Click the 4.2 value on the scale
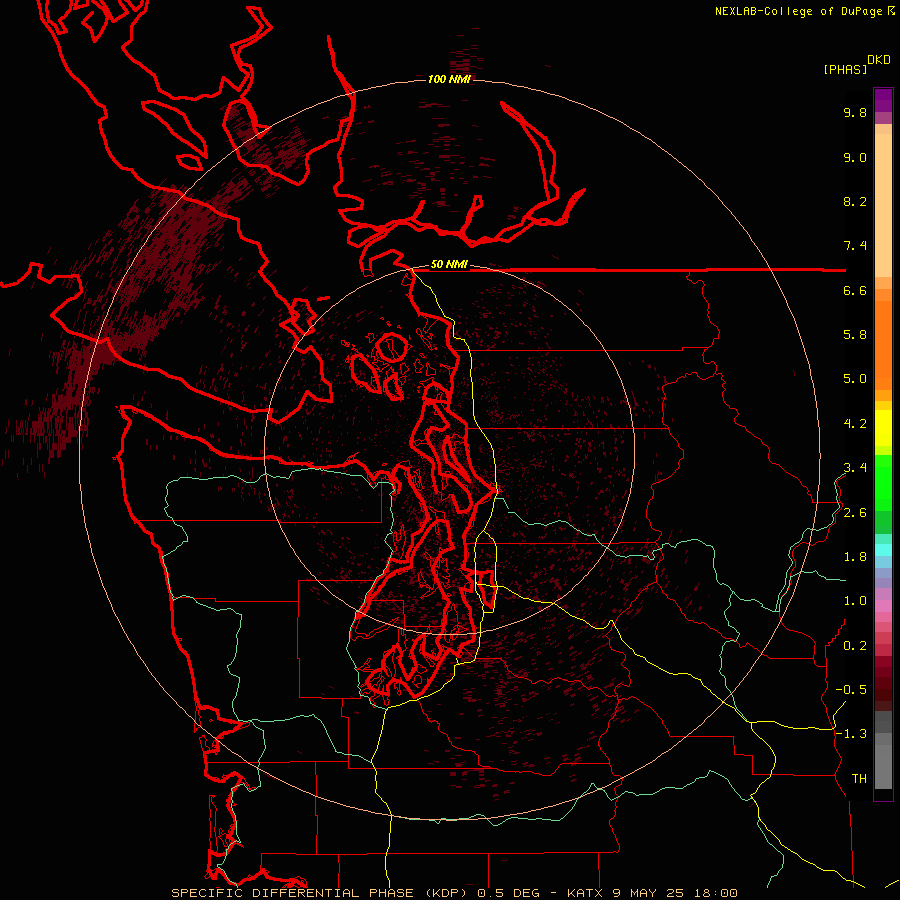 click(x=855, y=424)
